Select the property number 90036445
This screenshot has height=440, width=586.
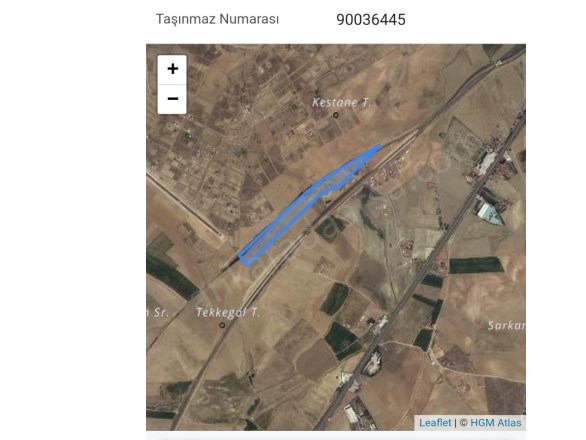pos(371,20)
